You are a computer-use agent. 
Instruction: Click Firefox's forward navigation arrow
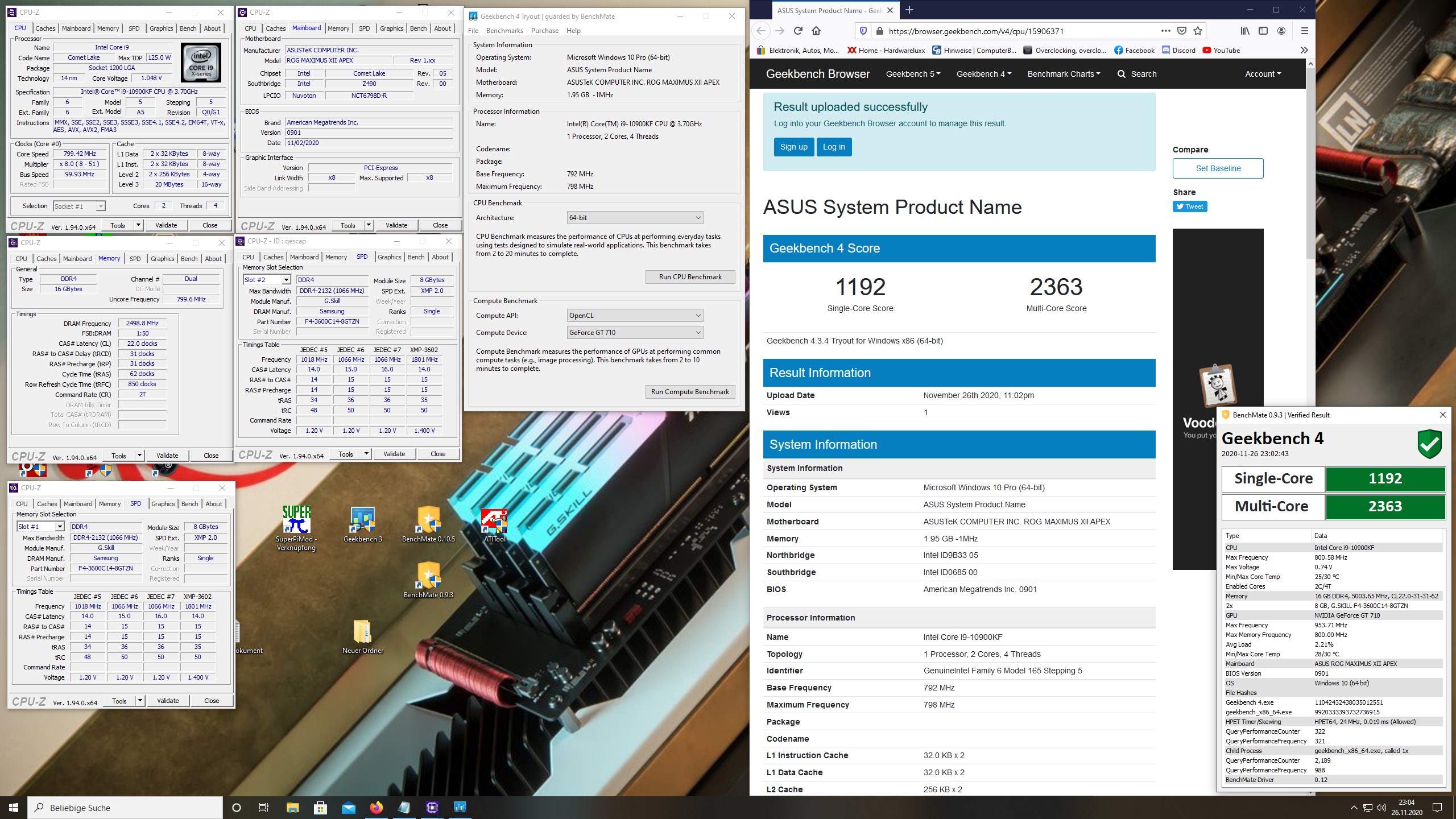coord(780,31)
